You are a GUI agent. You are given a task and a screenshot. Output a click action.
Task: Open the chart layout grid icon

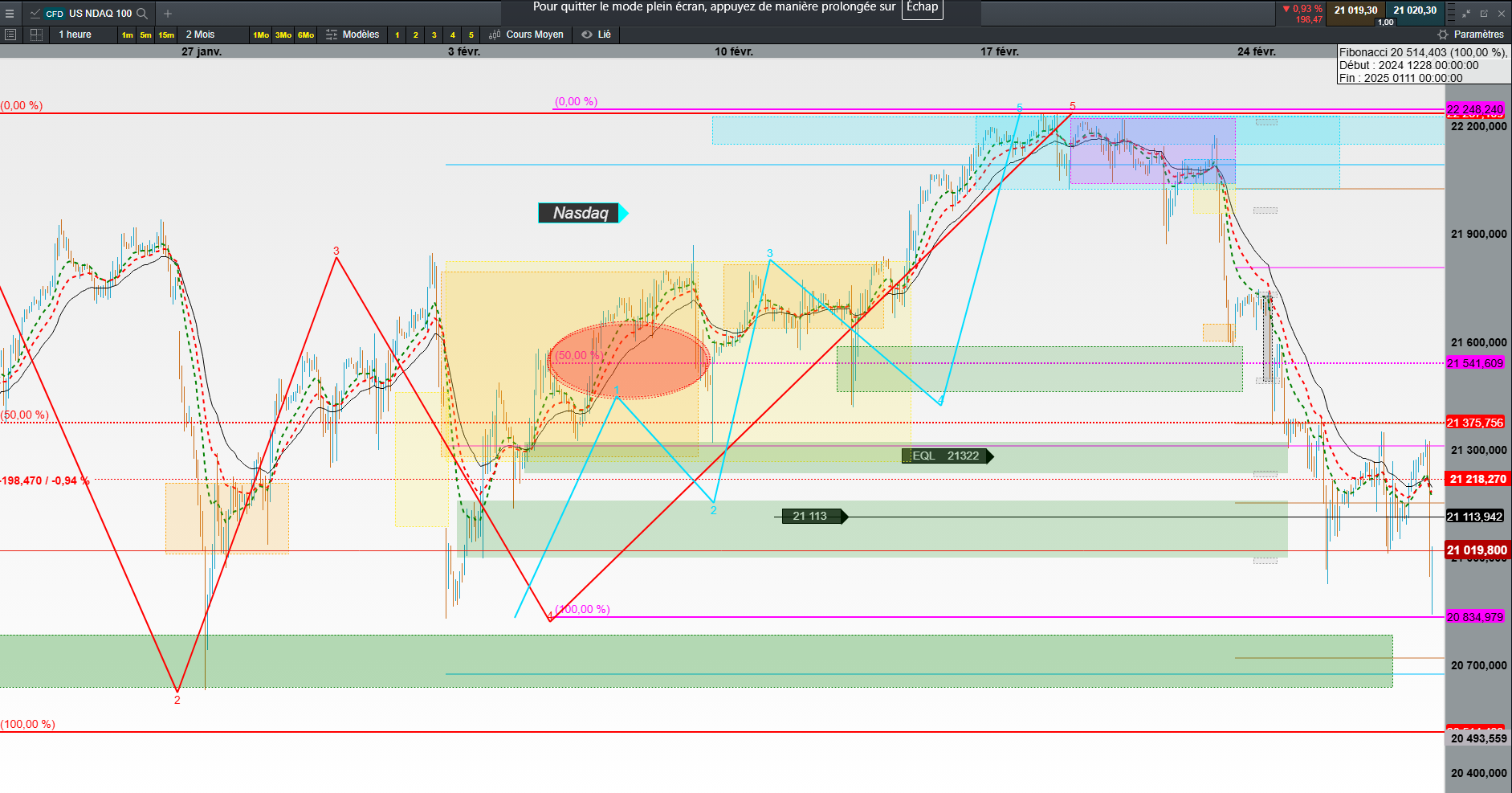point(36,35)
